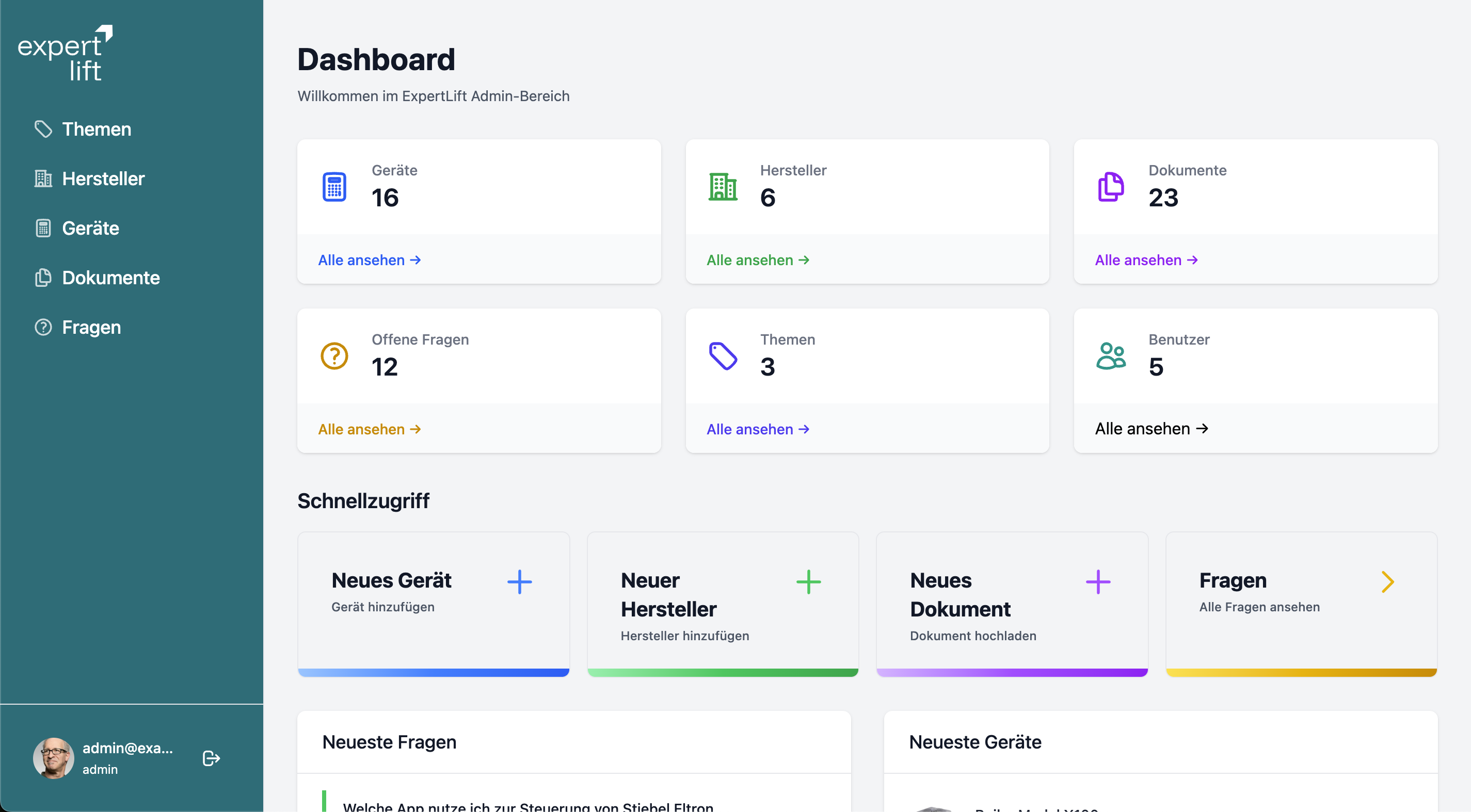The width and height of the screenshot is (1471, 812).
Task: Click the green plus on Neuer Hersteller card
Action: (809, 582)
